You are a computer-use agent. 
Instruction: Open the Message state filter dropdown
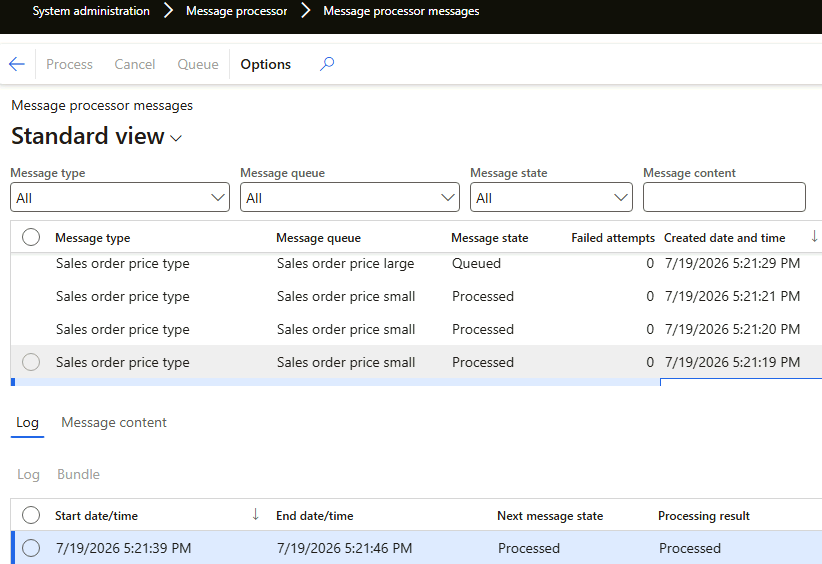pos(551,197)
